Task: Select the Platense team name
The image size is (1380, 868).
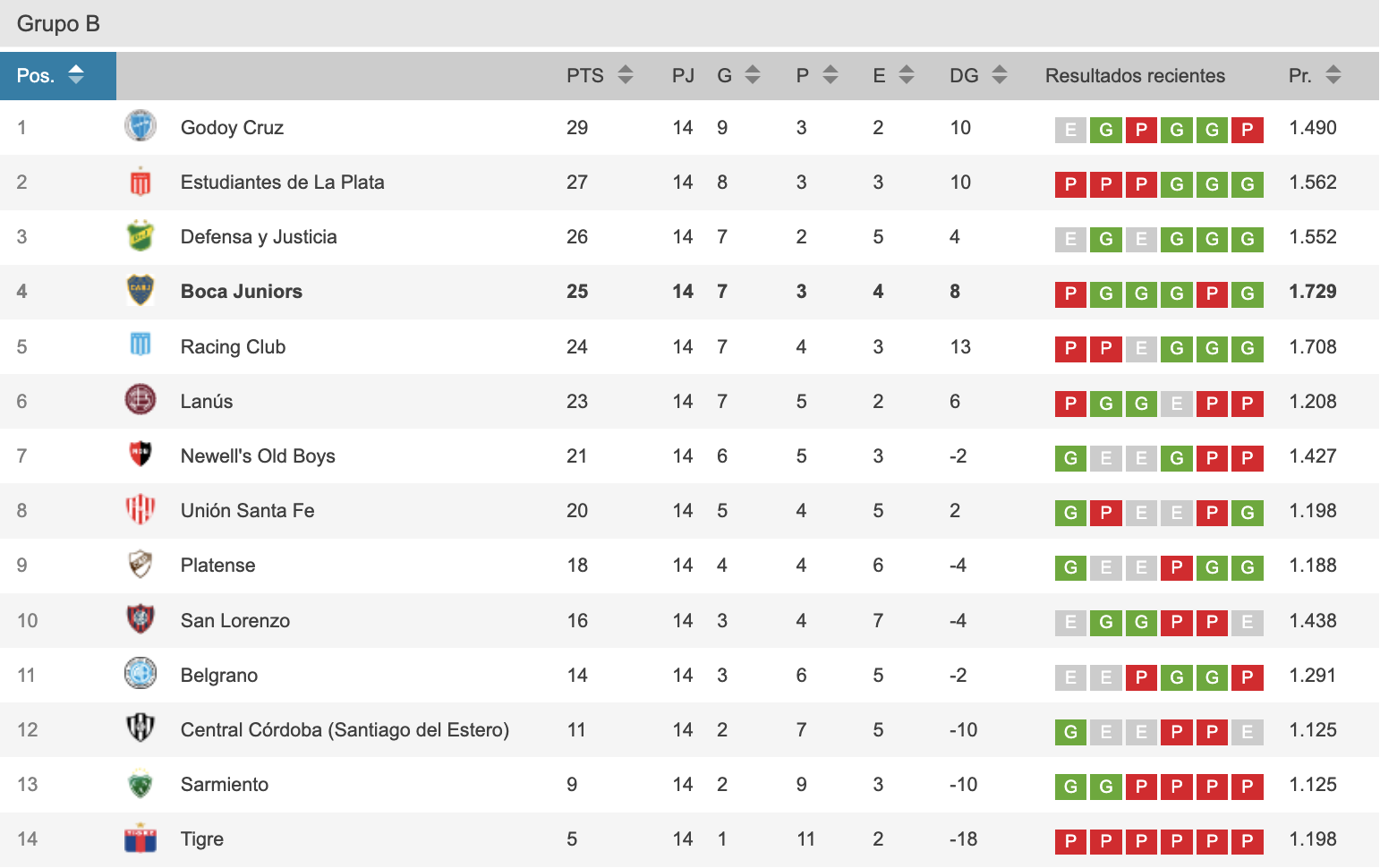Action: 218,566
